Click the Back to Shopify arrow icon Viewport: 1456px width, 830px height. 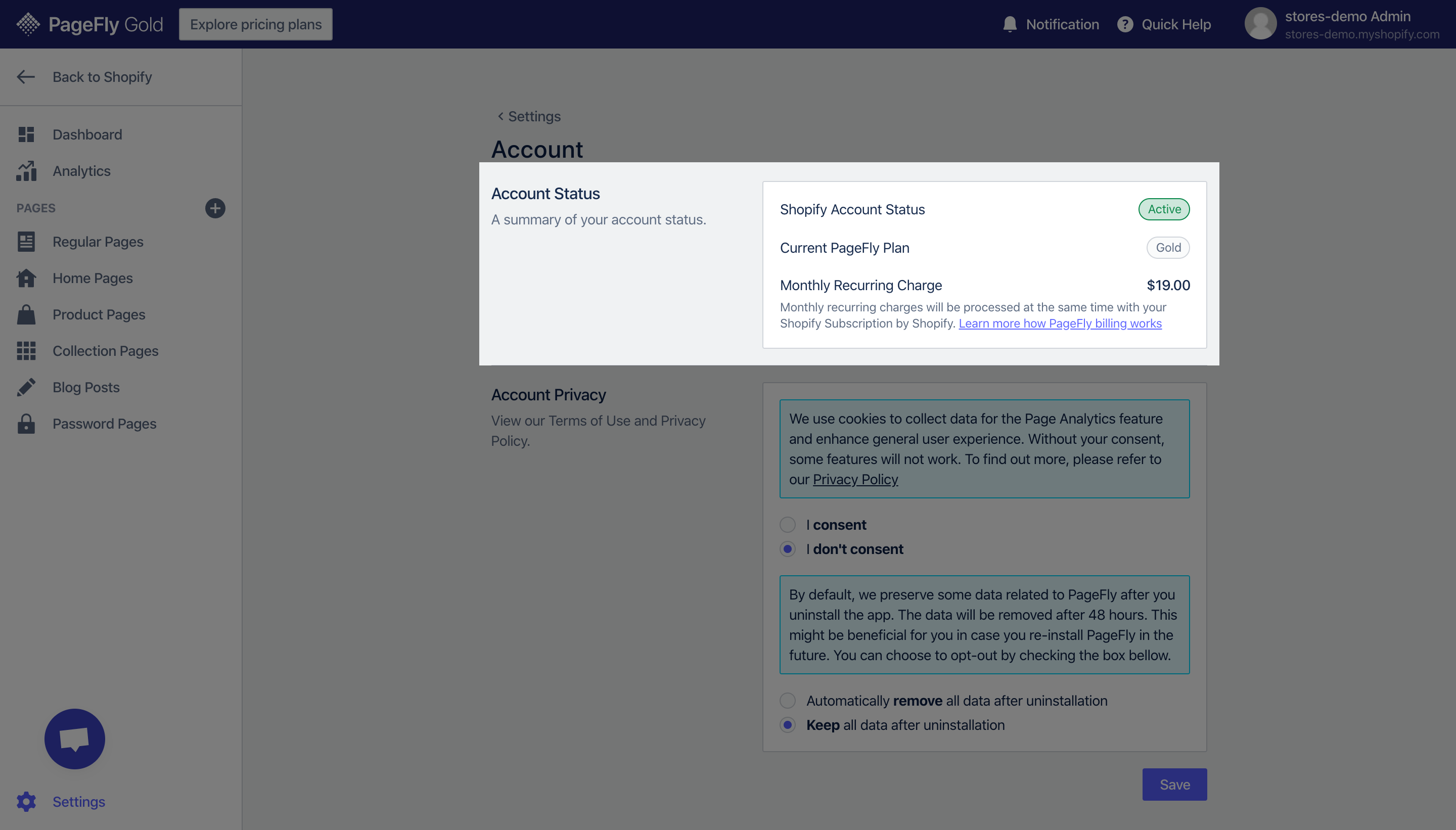coord(26,77)
